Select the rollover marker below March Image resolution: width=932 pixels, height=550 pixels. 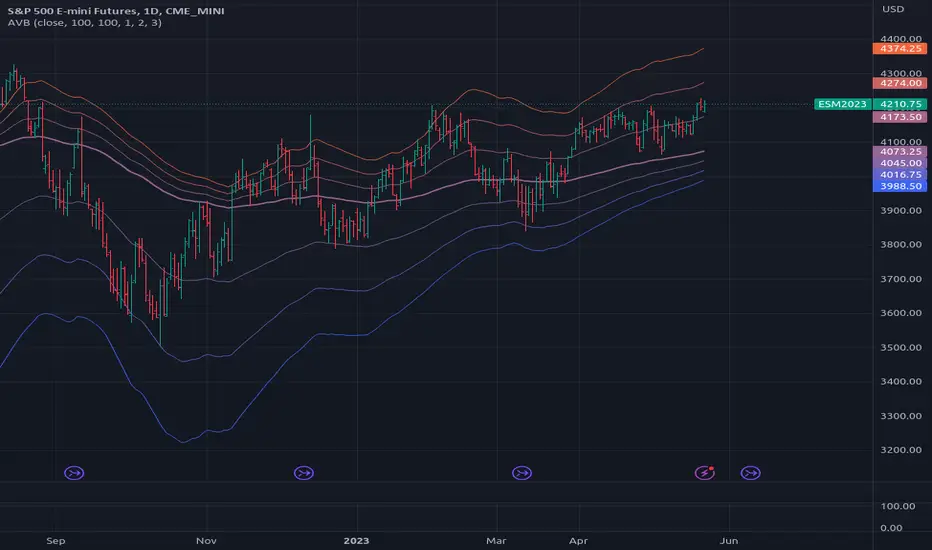(x=522, y=473)
